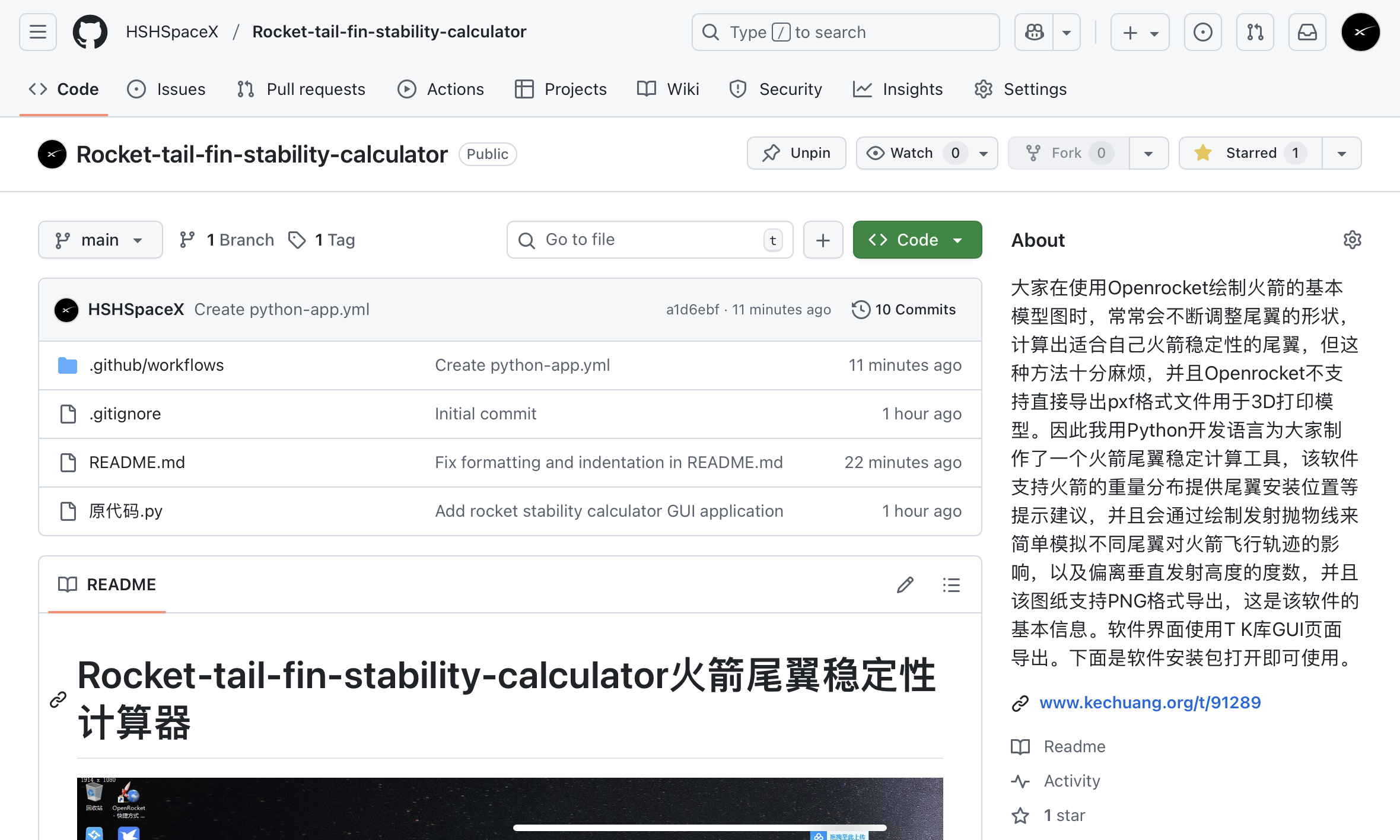Open the Copilot chat icon
Image resolution: width=1400 pixels, height=840 pixels.
[1034, 32]
